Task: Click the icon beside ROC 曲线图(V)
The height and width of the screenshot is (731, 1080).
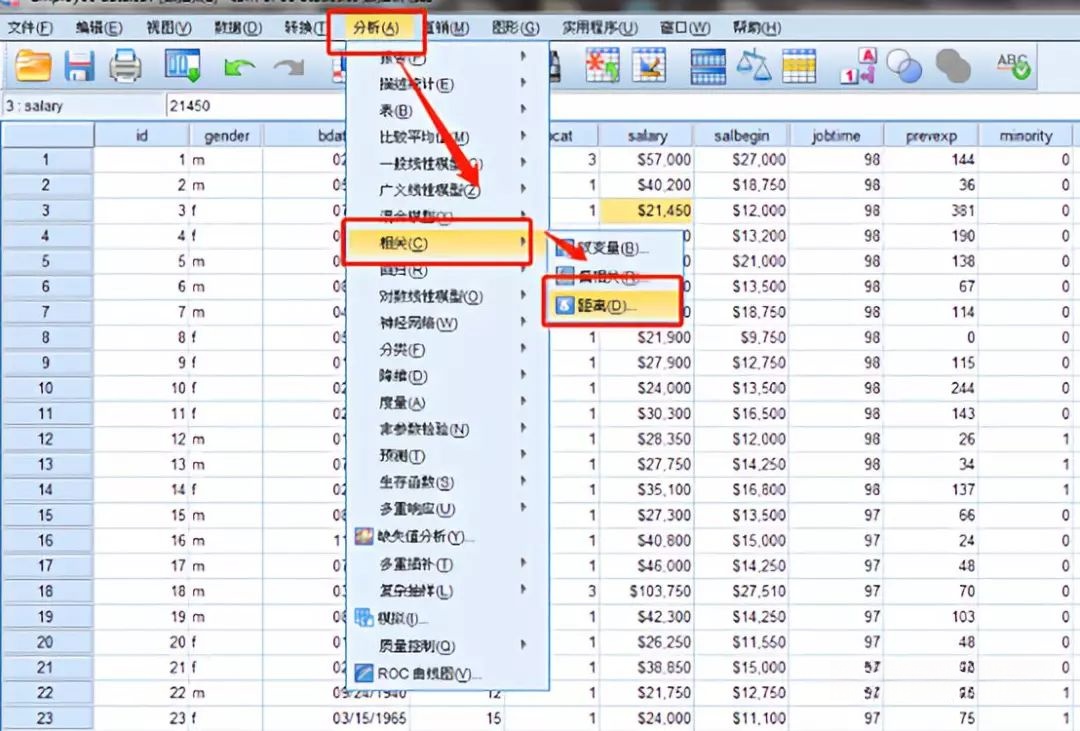Action: (x=364, y=673)
